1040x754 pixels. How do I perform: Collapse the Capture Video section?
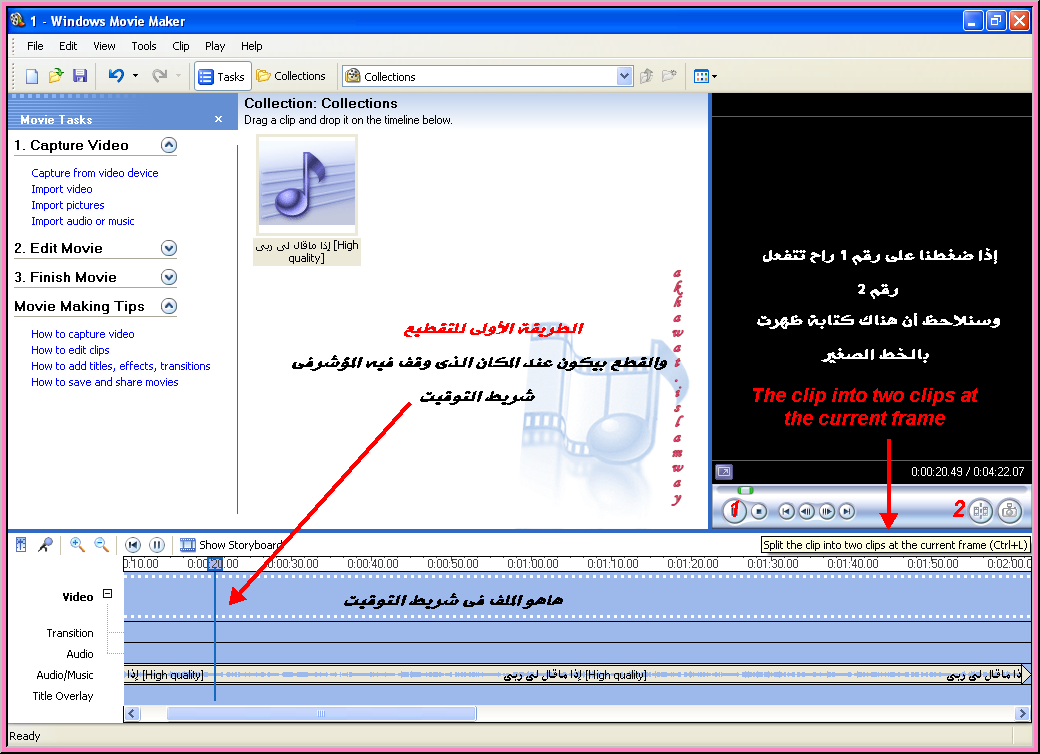(x=169, y=145)
